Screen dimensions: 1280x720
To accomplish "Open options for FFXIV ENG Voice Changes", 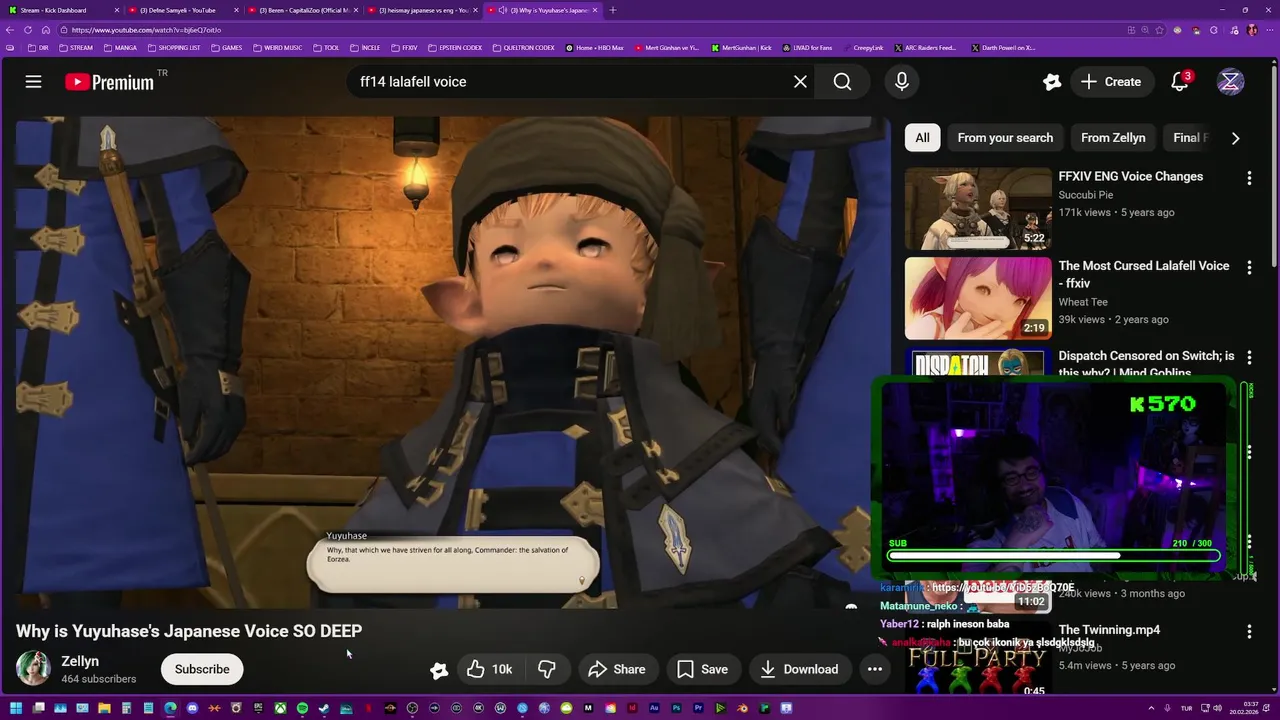I will [x=1248, y=178].
